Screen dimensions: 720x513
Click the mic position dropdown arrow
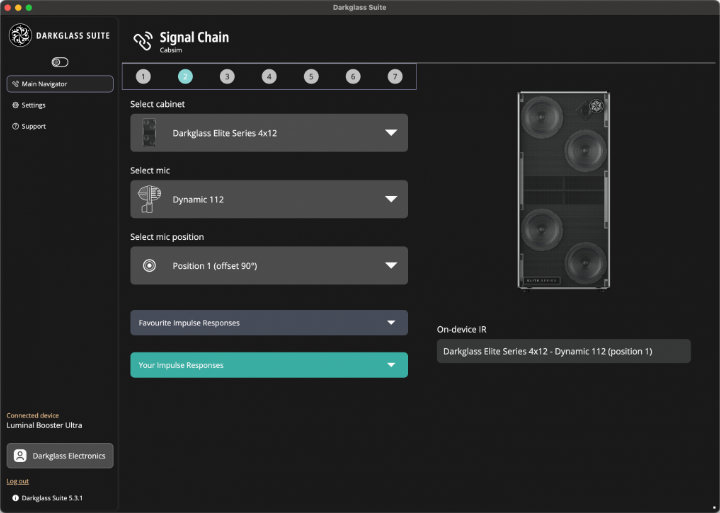coord(391,265)
